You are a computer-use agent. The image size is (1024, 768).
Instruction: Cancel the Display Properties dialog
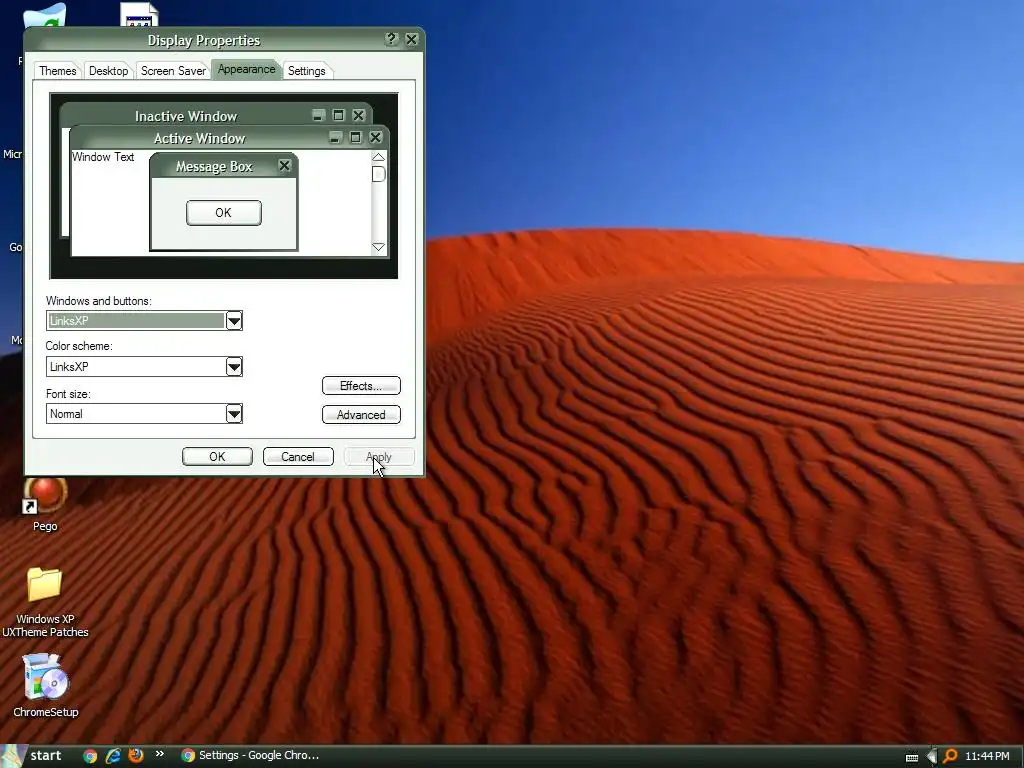pyautogui.click(x=298, y=456)
